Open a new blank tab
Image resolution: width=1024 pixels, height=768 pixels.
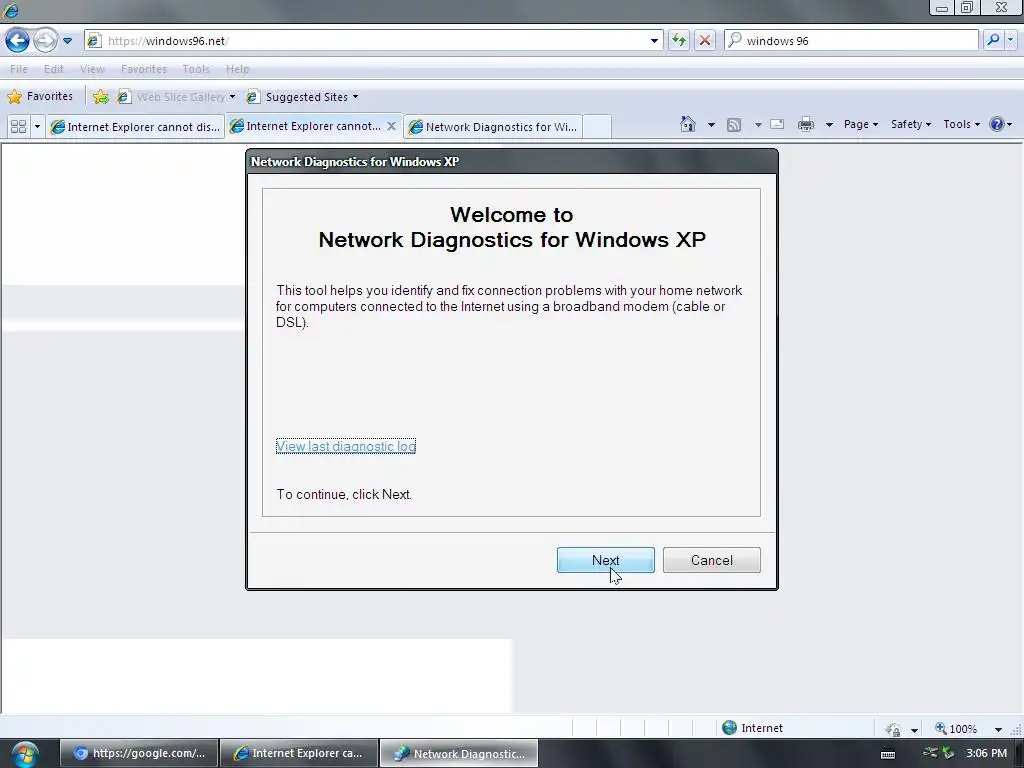(x=597, y=127)
